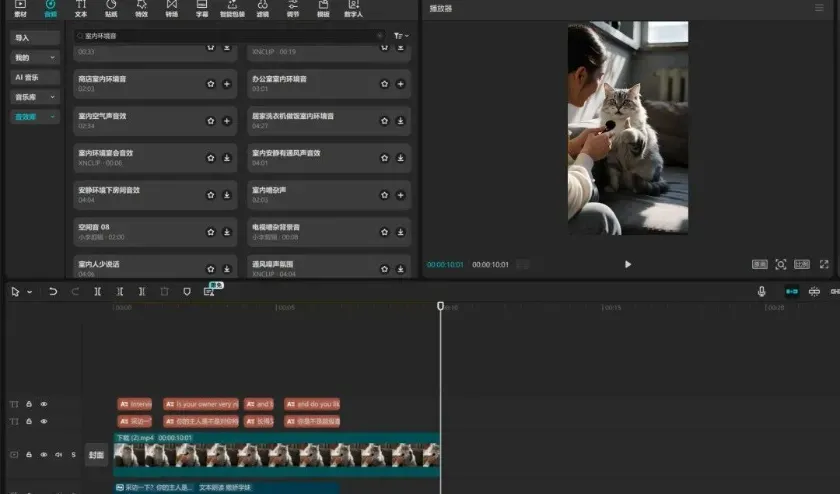Image resolution: width=840 pixels, height=494 pixels.
Task: Mute the main video track audio
Action: (58, 454)
